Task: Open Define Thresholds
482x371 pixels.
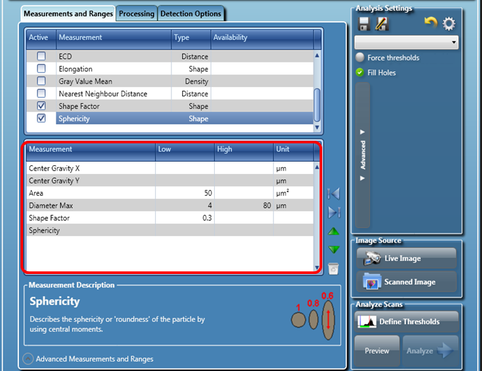Action: pos(406,321)
